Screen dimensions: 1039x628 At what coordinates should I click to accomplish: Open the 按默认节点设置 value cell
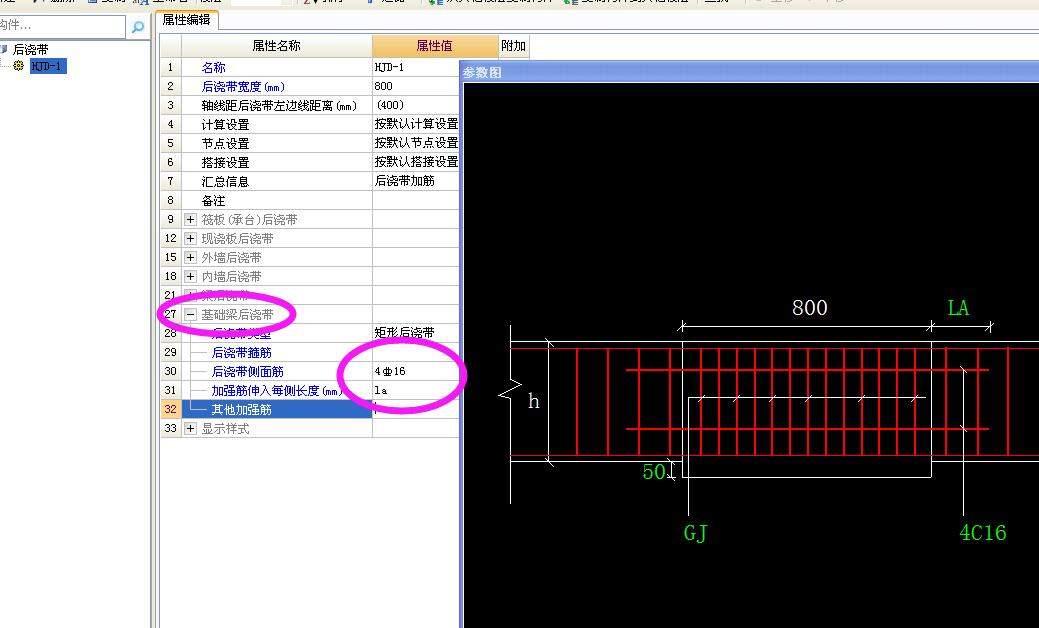click(416, 143)
